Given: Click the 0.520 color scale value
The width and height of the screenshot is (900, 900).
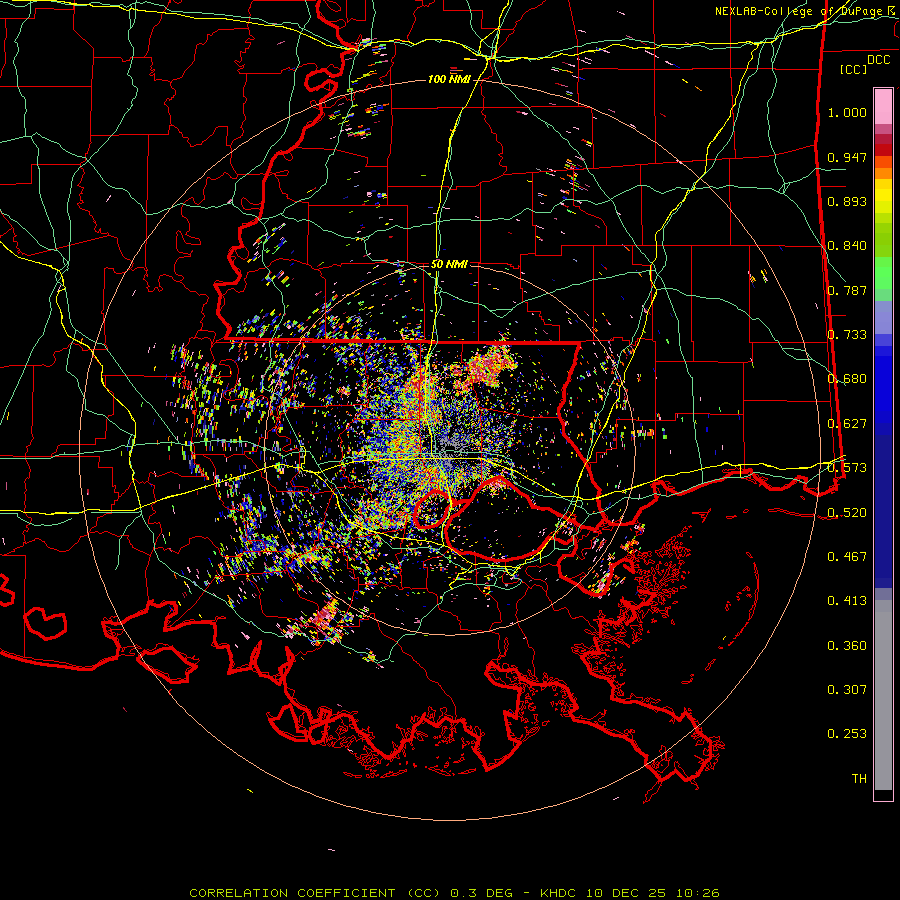Looking at the screenshot, I should (x=847, y=513).
